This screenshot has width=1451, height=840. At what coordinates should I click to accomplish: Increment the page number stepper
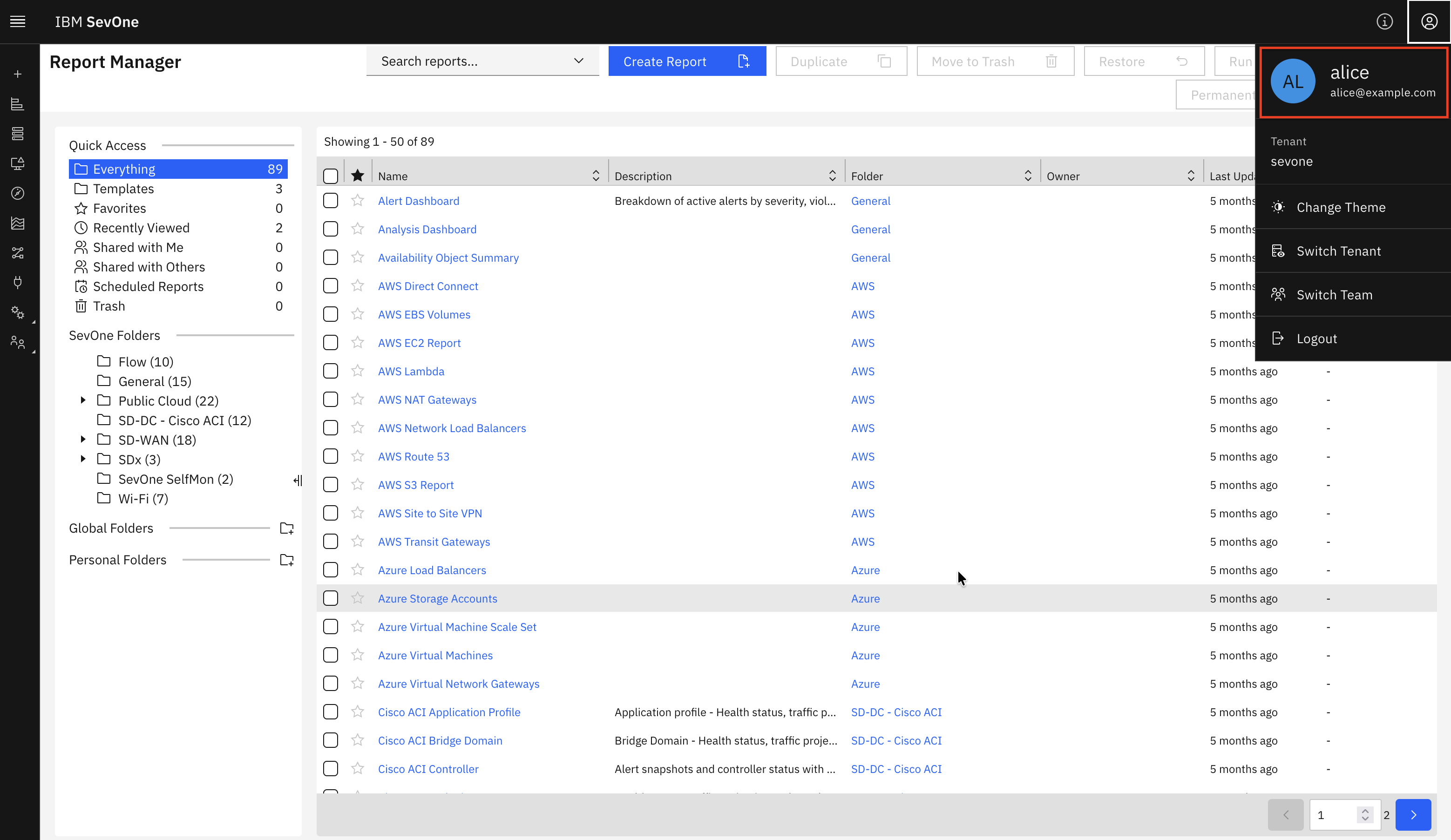tap(1365, 811)
